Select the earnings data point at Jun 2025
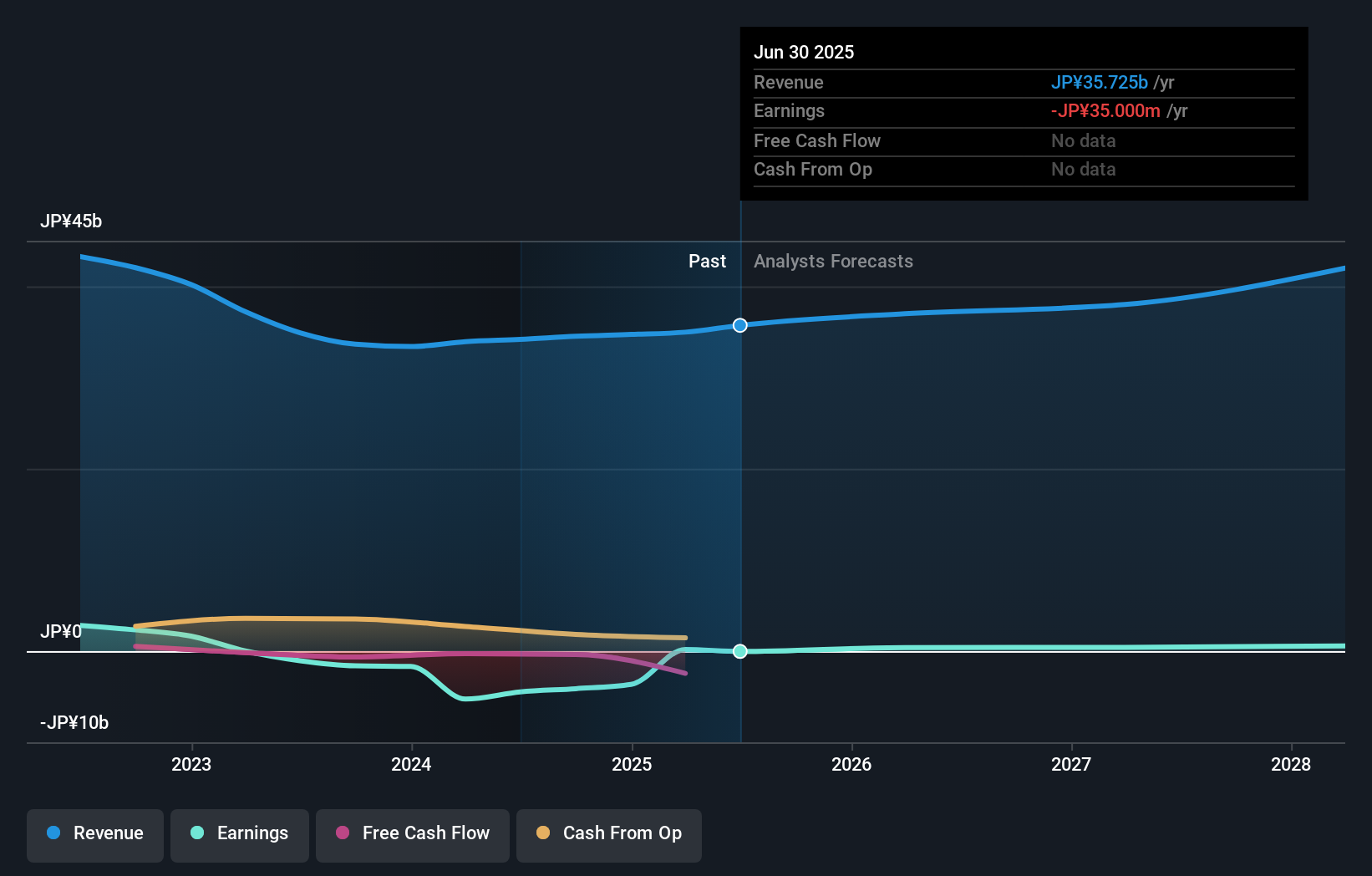This screenshot has height=876, width=1372. (740, 651)
